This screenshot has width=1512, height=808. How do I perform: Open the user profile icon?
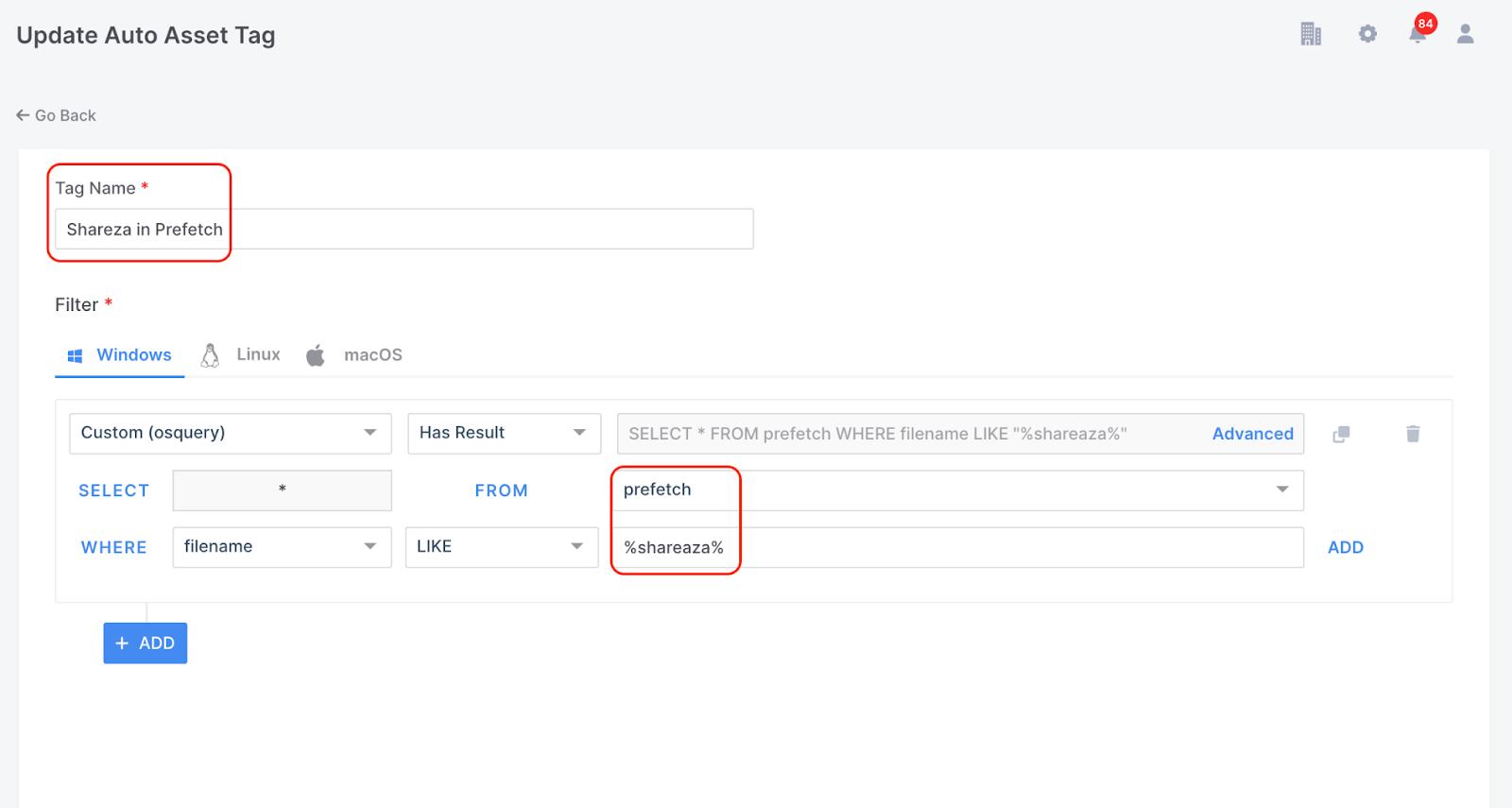[x=1465, y=34]
